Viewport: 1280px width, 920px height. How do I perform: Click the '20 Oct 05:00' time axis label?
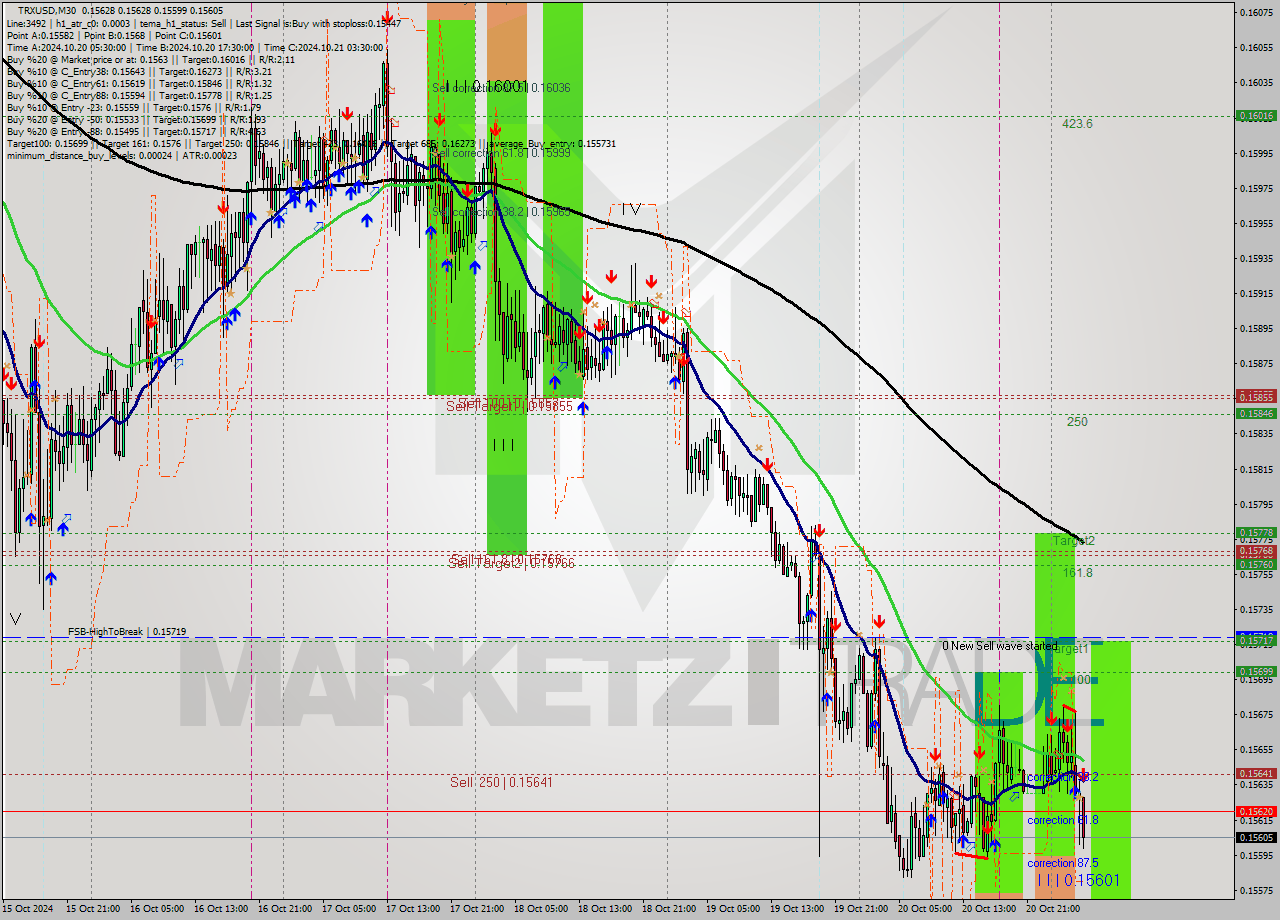pos(926,909)
